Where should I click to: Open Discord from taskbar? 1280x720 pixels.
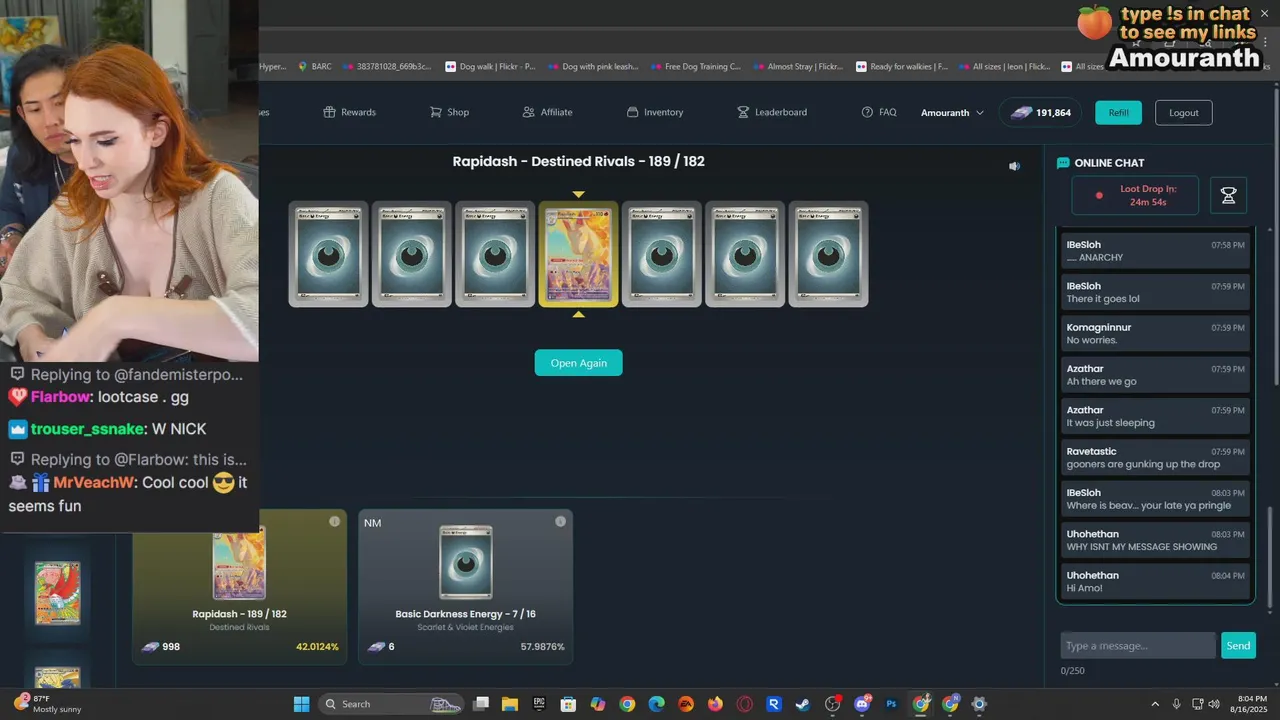click(862, 704)
